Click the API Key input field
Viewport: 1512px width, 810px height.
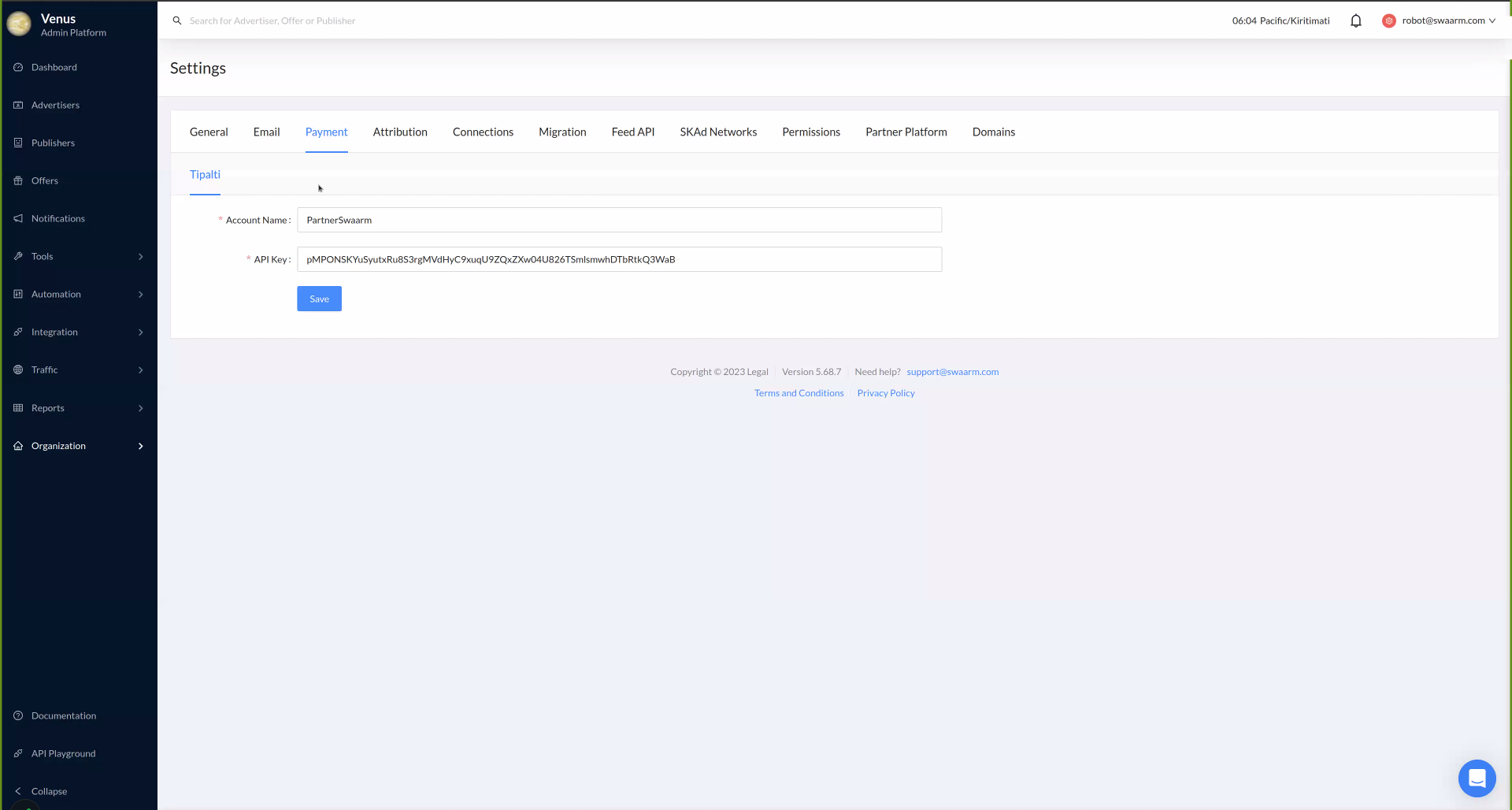[x=619, y=259]
